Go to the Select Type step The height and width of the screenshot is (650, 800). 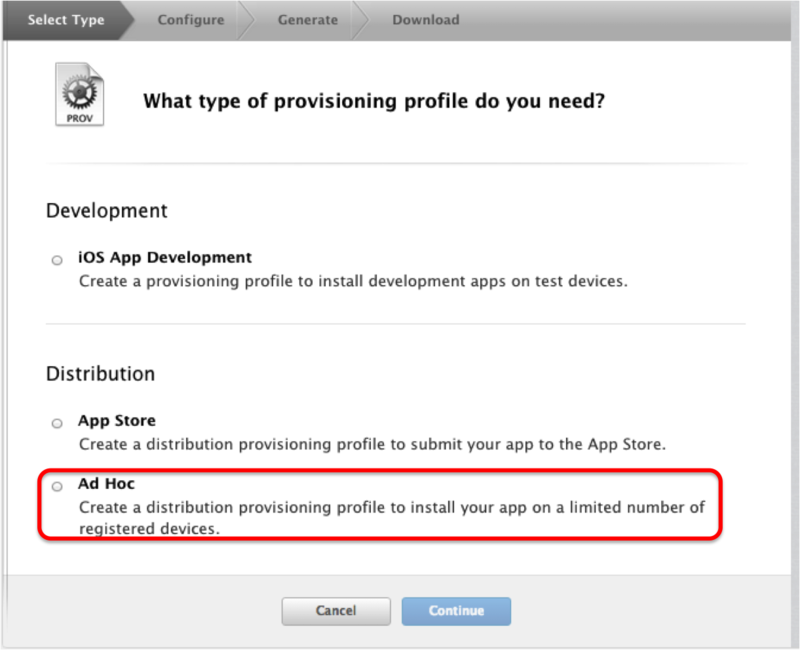tap(65, 19)
